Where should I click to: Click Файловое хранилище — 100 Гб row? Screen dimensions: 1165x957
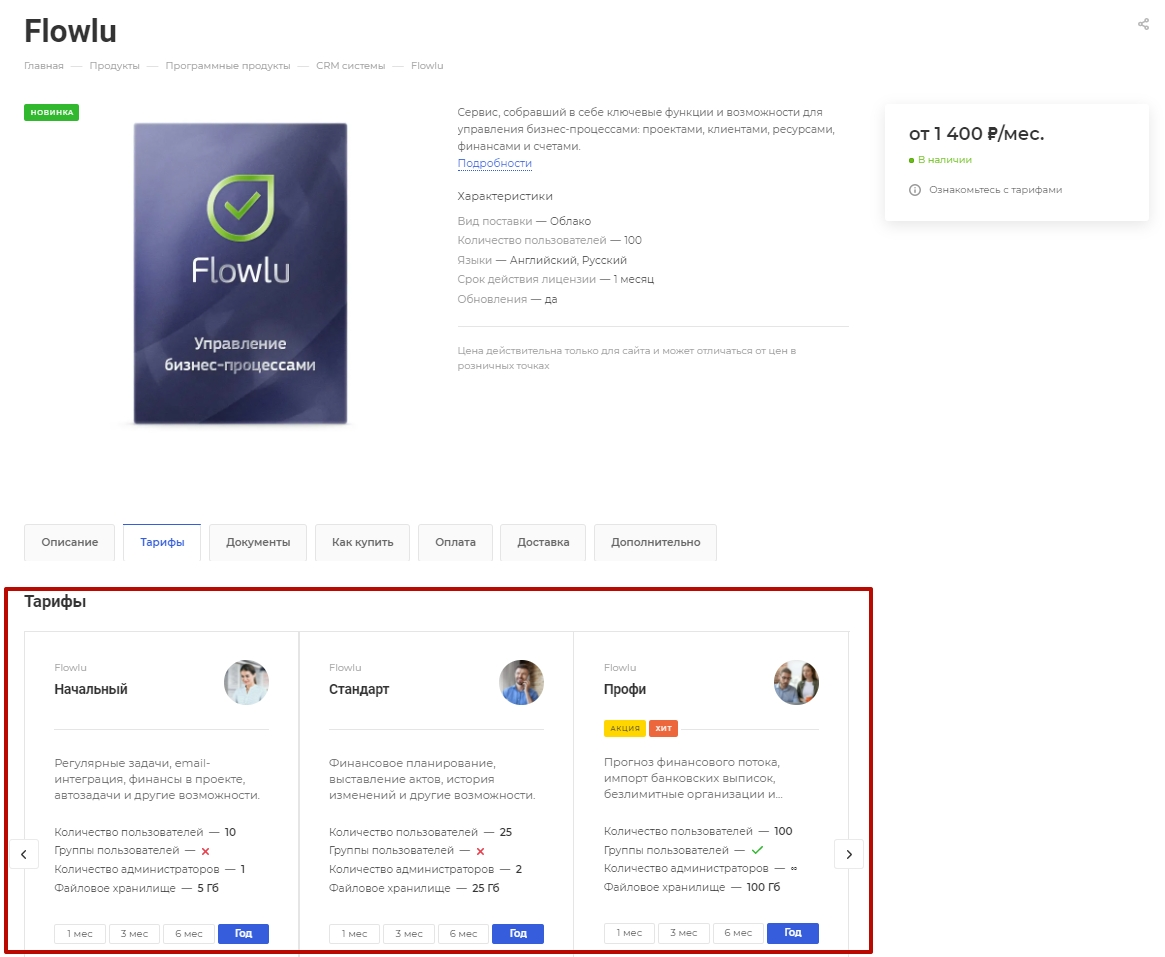[x=692, y=888]
